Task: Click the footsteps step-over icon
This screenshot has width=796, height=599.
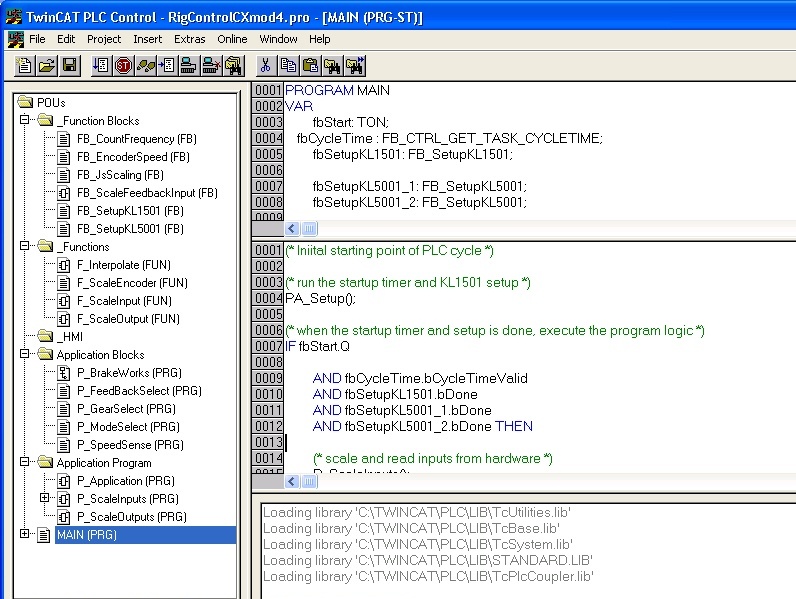Action: 145,66
